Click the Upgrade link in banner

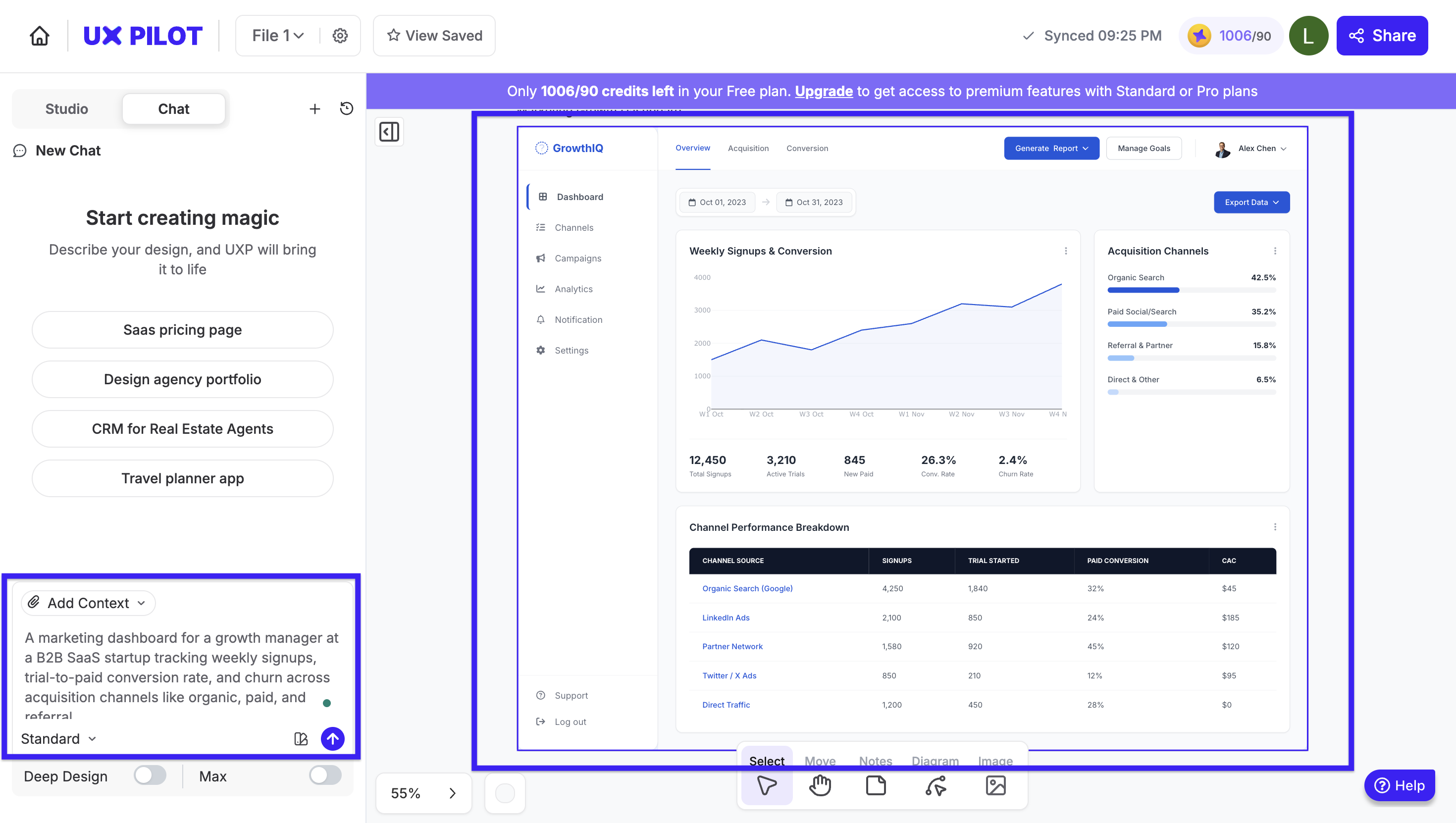[823, 91]
